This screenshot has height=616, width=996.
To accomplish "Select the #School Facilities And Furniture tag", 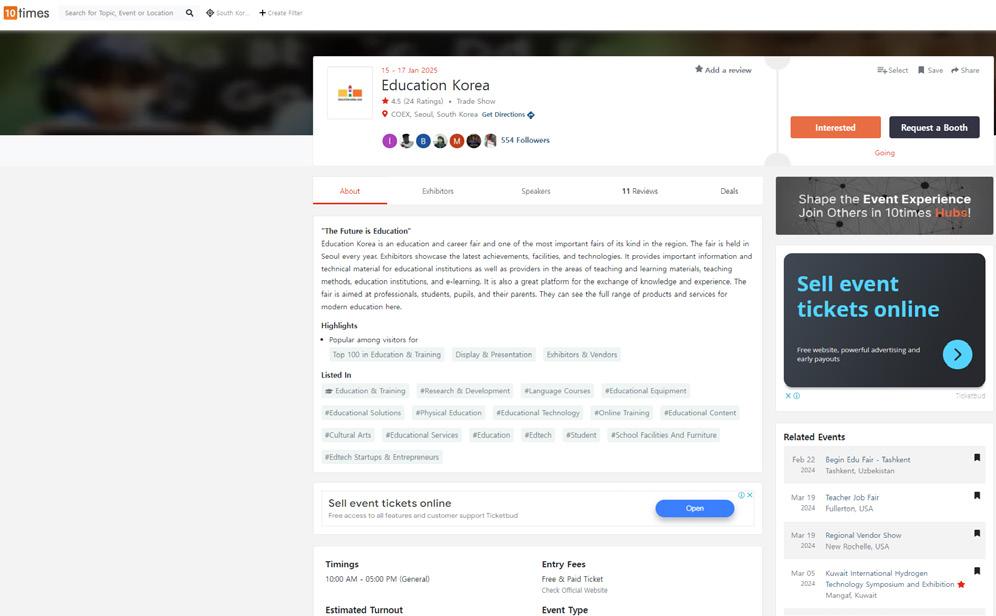I will tap(664, 435).
